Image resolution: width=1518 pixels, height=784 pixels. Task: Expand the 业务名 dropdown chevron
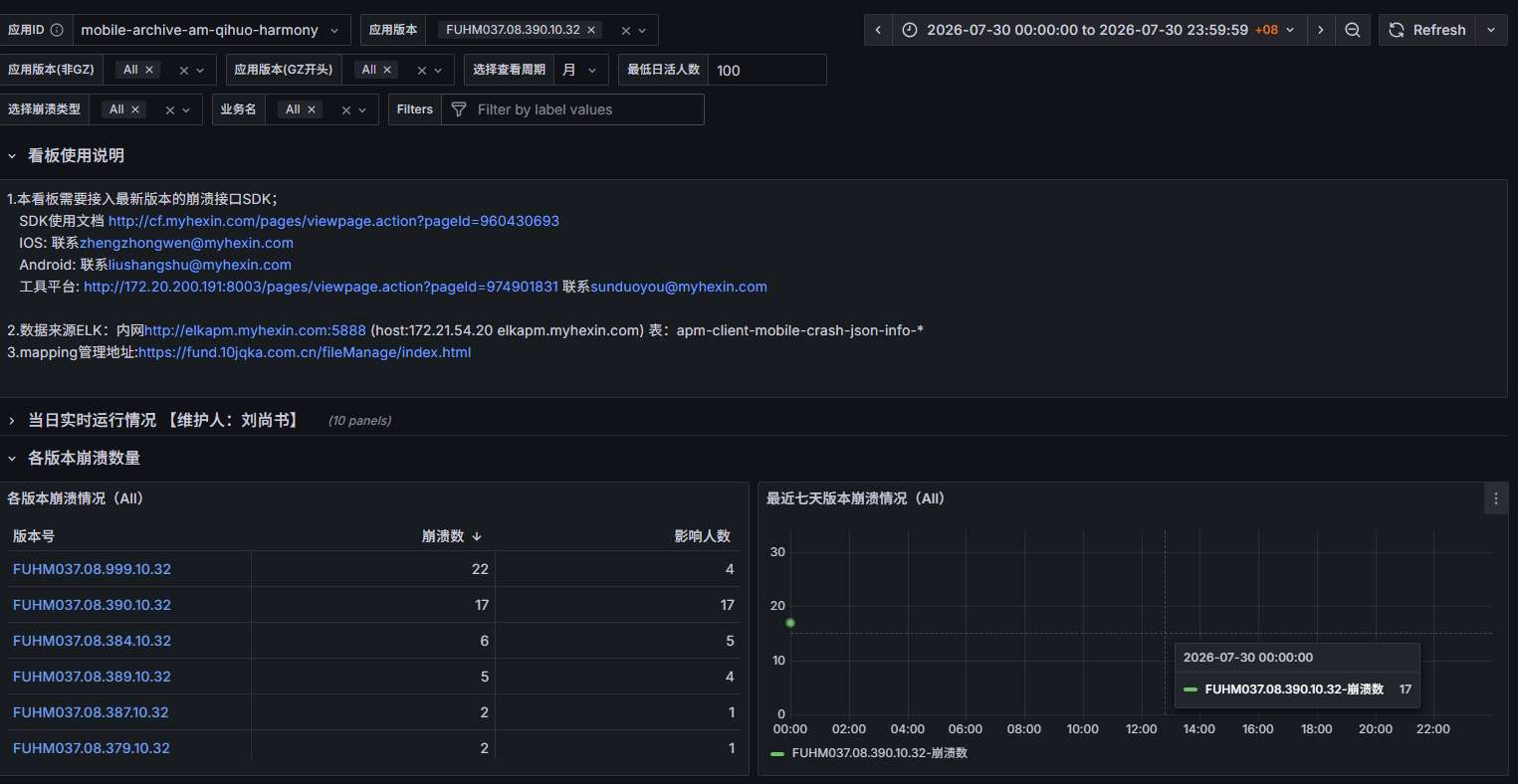coord(362,110)
